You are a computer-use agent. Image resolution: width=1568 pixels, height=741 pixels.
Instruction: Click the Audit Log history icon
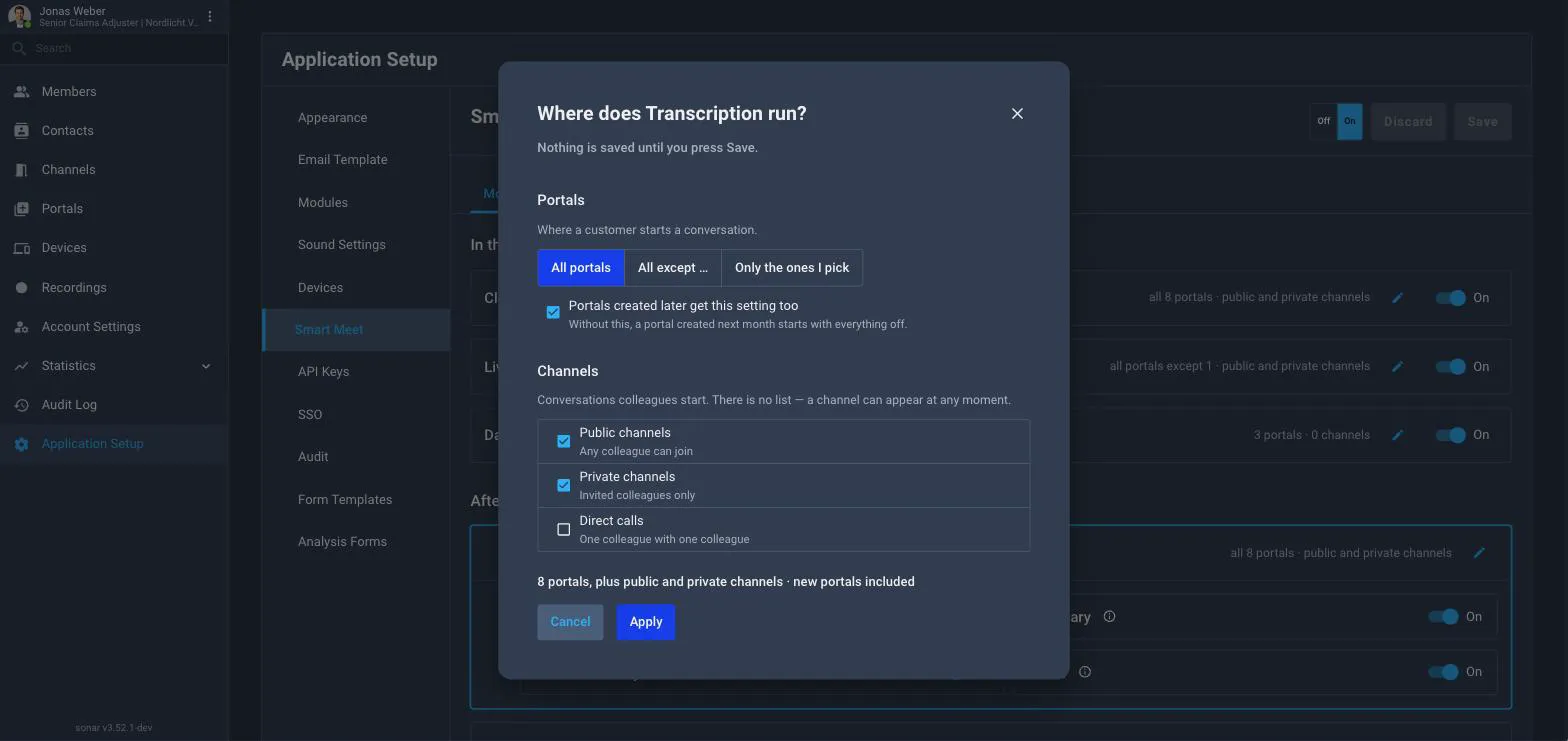coord(21,405)
